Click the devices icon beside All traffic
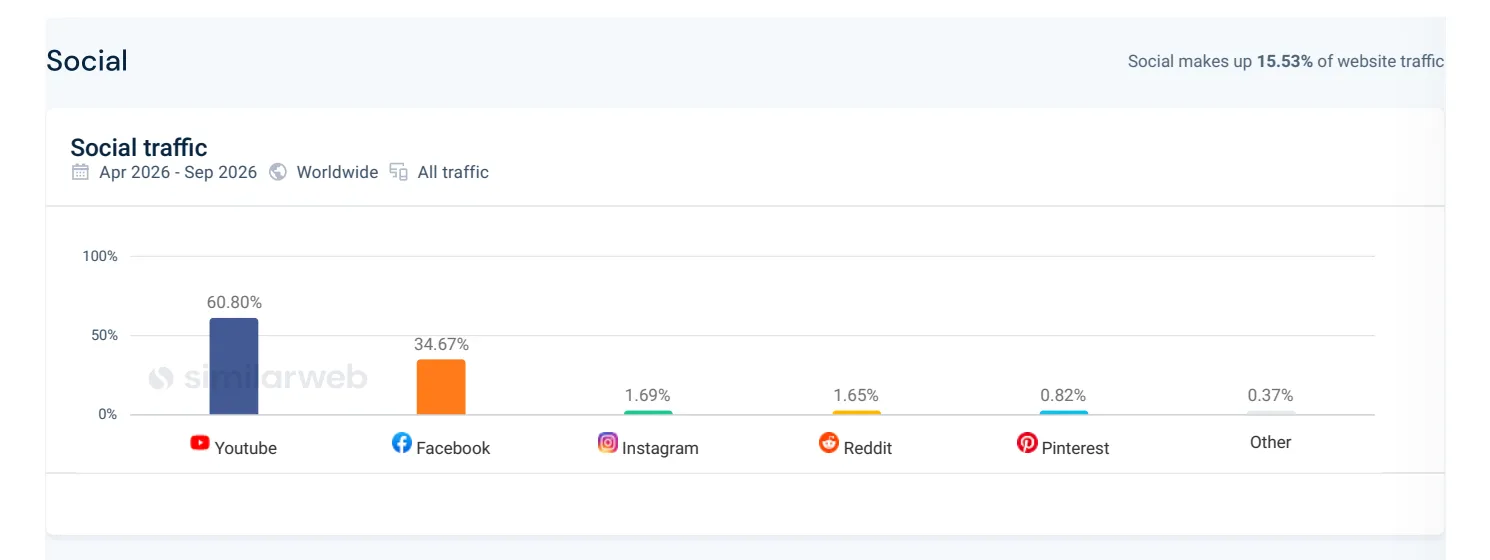Viewport: 1490px width, 560px height. pyautogui.click(x=399, y=172)
